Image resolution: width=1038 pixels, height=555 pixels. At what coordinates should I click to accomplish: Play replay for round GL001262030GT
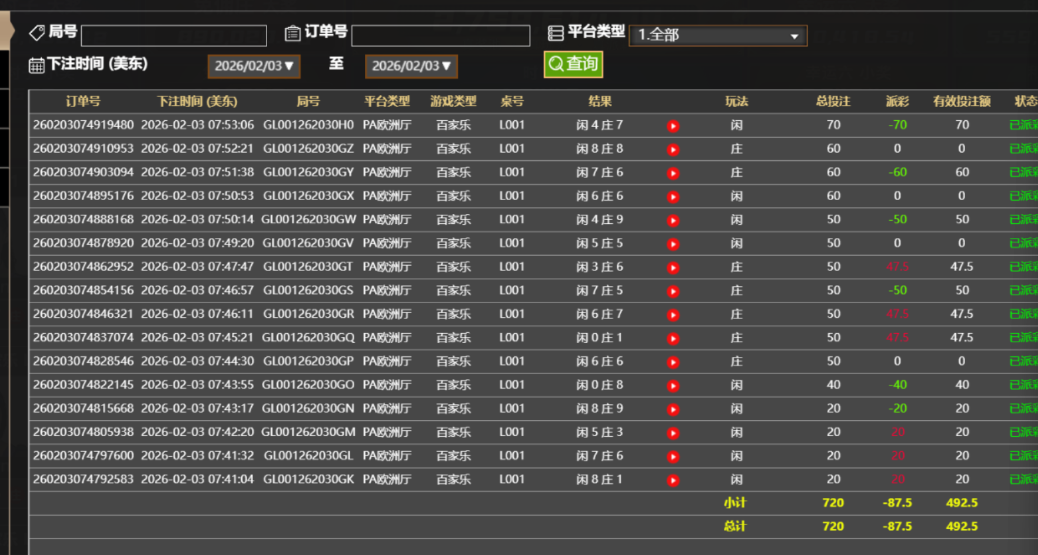pos(673,267)
